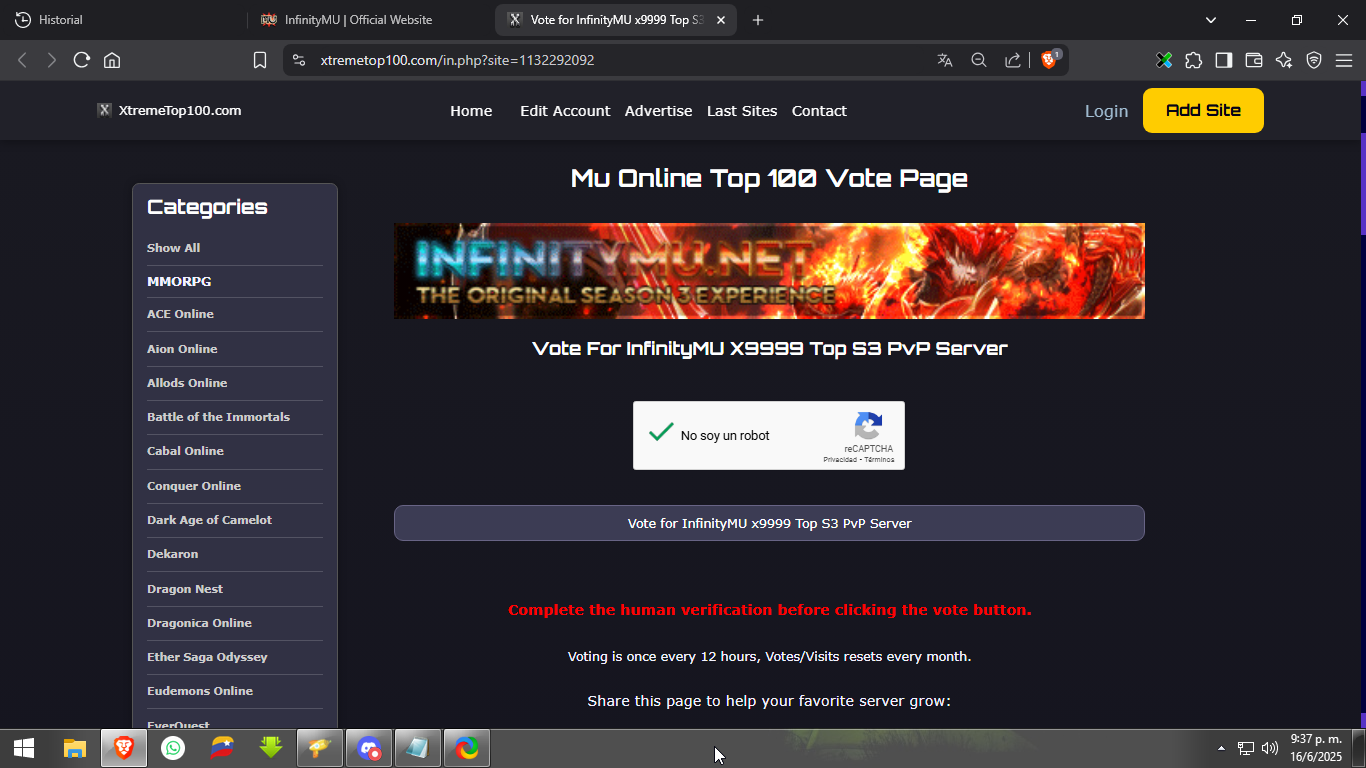Go back to the previous page
The image size is (1366, 768).
22,60
